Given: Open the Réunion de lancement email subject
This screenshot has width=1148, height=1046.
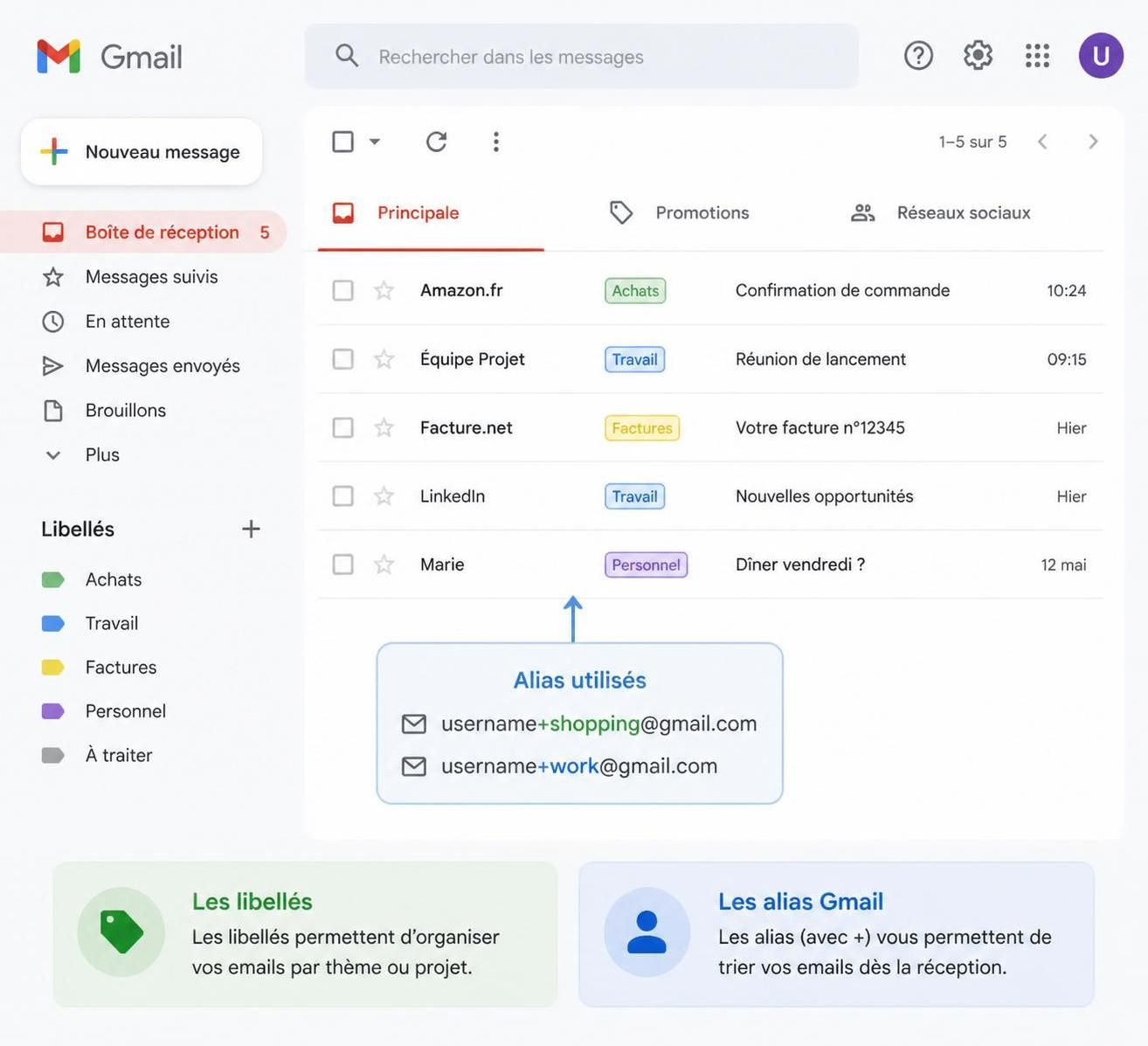Looking at the screenshot, I should (x=820, y=359).
